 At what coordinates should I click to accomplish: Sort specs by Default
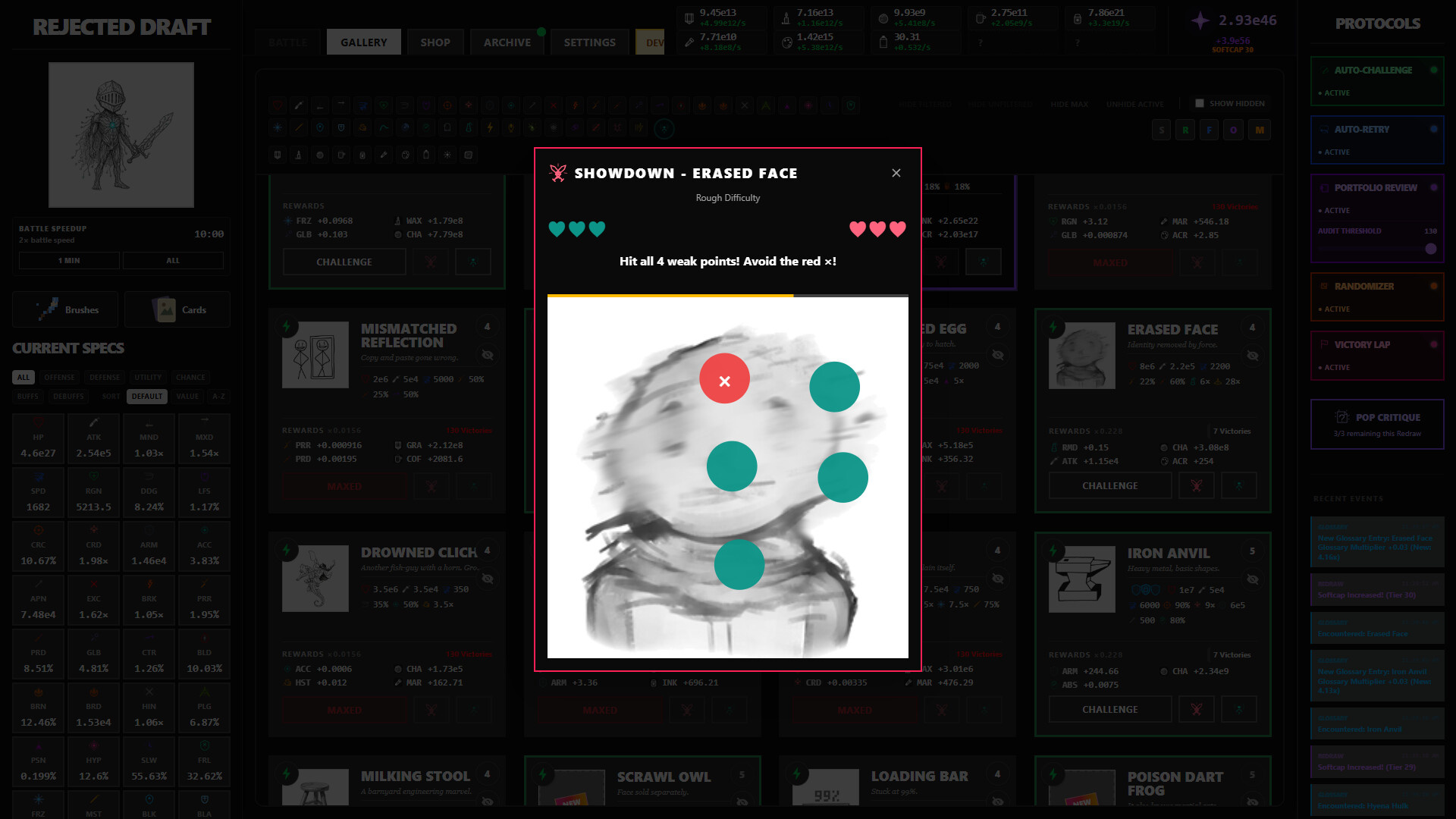click(147, 396)
